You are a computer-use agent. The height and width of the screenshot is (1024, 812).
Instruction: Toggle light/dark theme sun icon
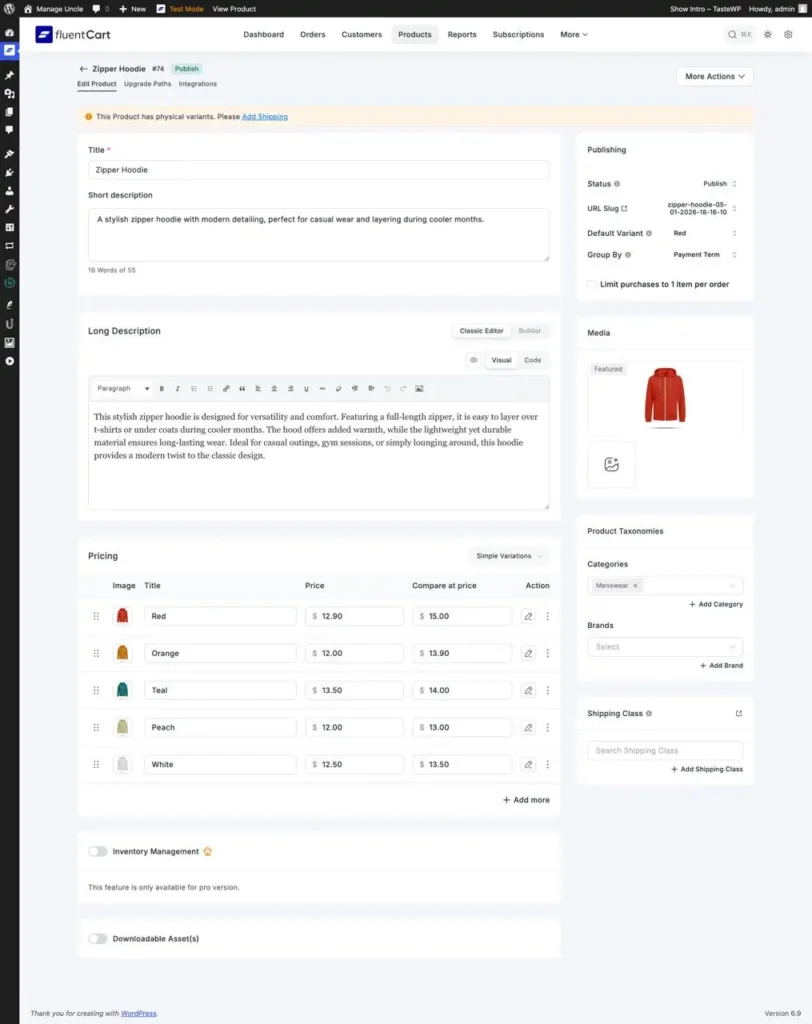(767, 34)
